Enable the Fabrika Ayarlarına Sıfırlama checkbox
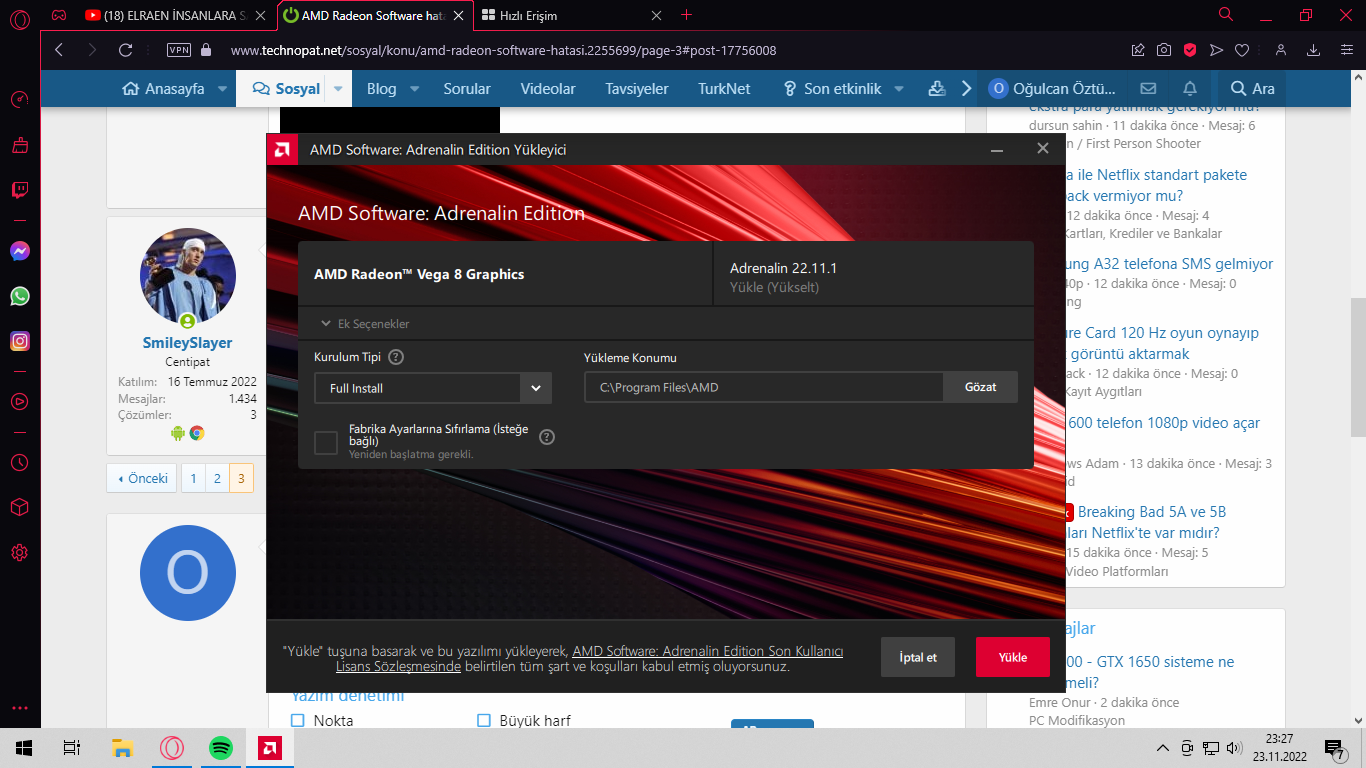1366x768 pixels. click(x=326, y=442)
